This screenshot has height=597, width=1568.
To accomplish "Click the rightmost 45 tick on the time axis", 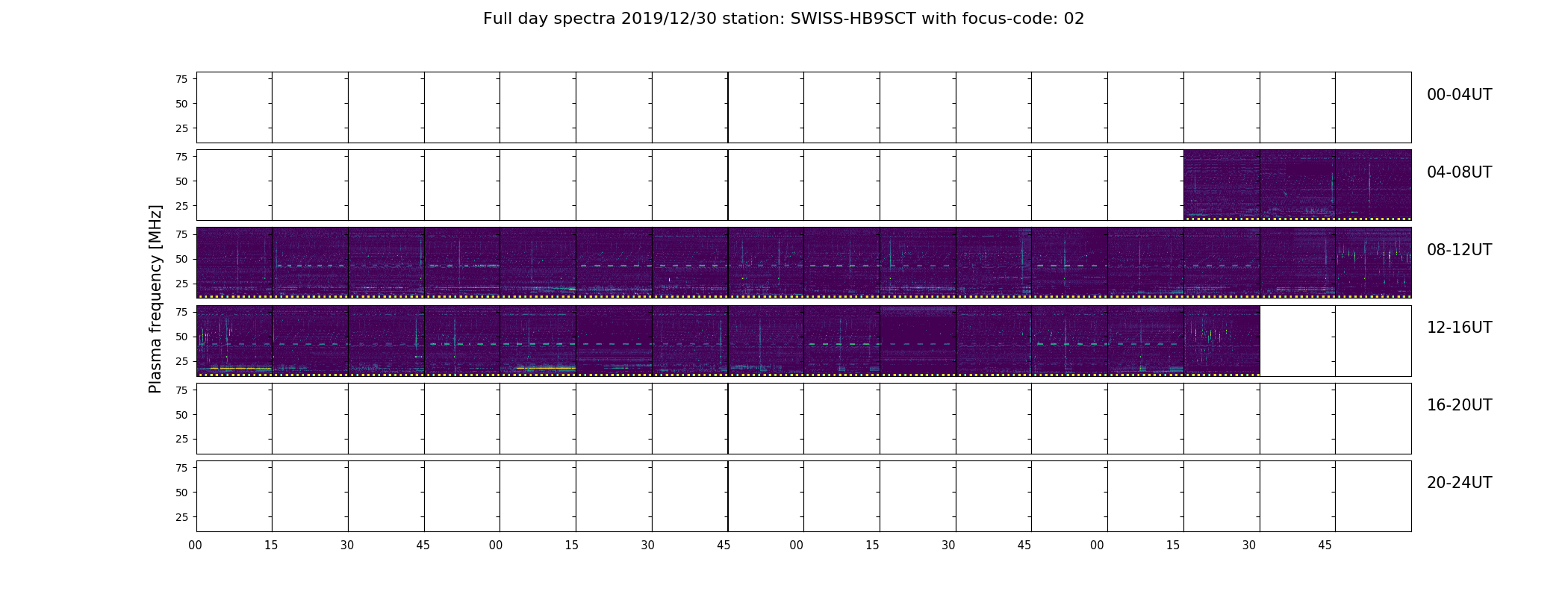I will tap(1325, 546).
